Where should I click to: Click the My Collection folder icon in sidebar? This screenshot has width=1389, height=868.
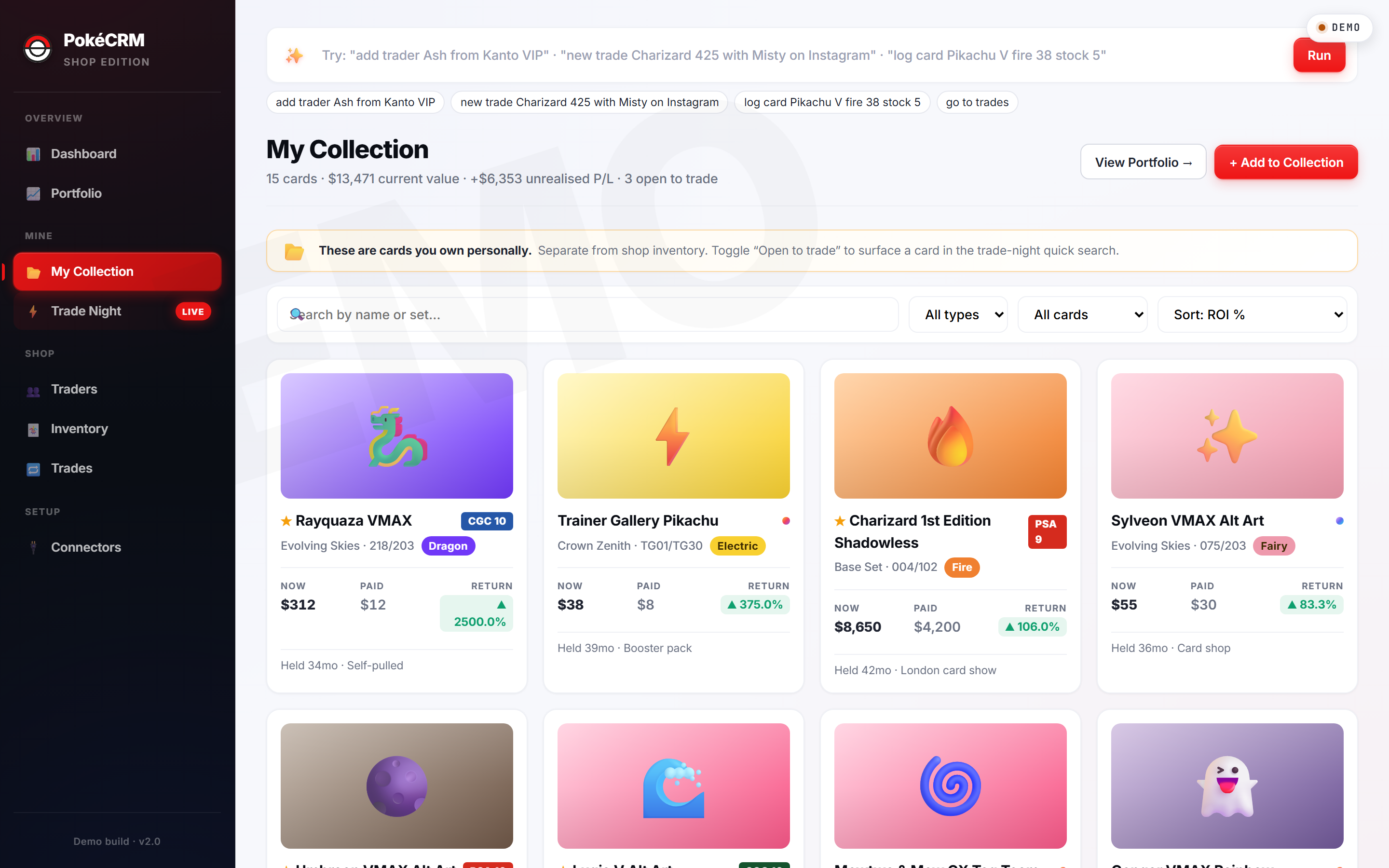pos(33,271)
